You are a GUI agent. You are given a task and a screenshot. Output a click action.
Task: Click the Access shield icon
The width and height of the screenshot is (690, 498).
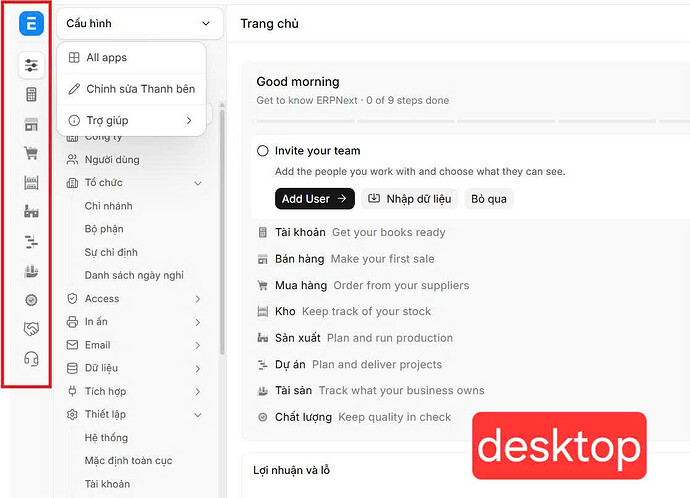72,299
